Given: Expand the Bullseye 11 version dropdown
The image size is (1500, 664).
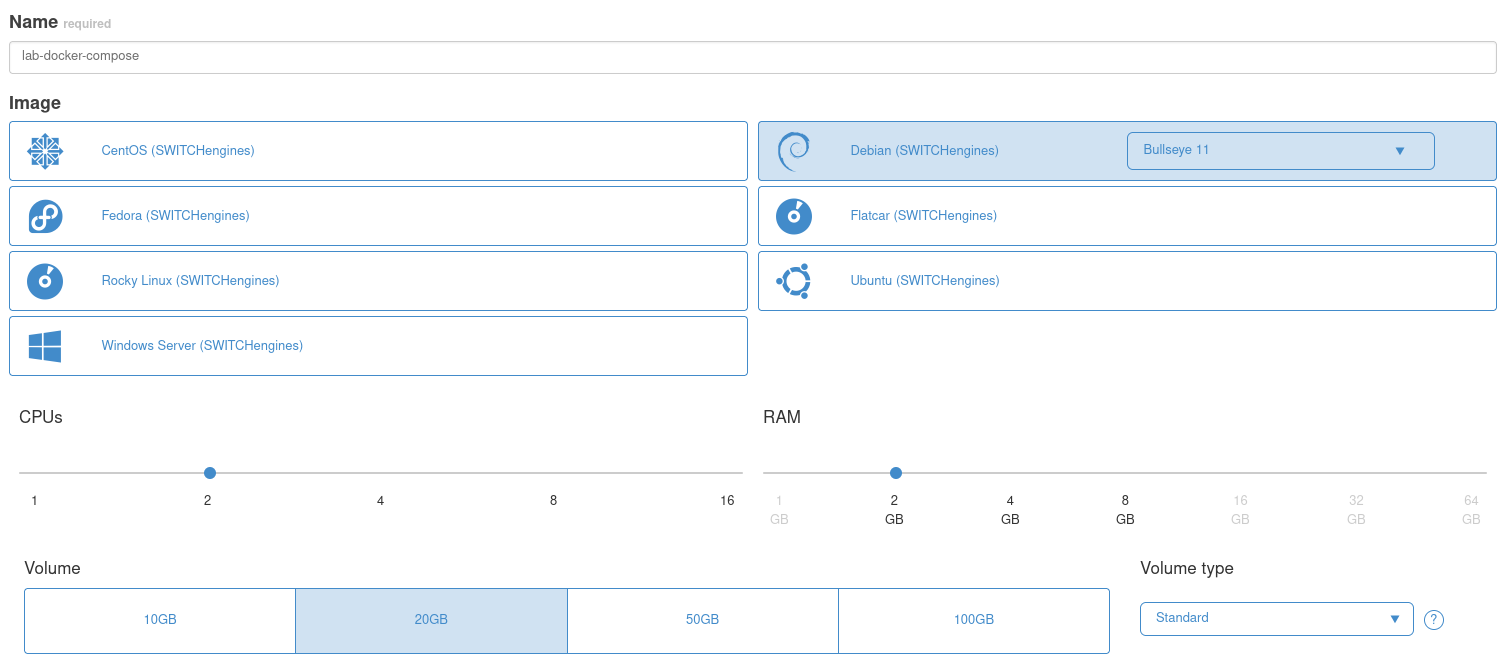Looking at the screenshot, I should pyautogui.click(x=1280, y=151).
